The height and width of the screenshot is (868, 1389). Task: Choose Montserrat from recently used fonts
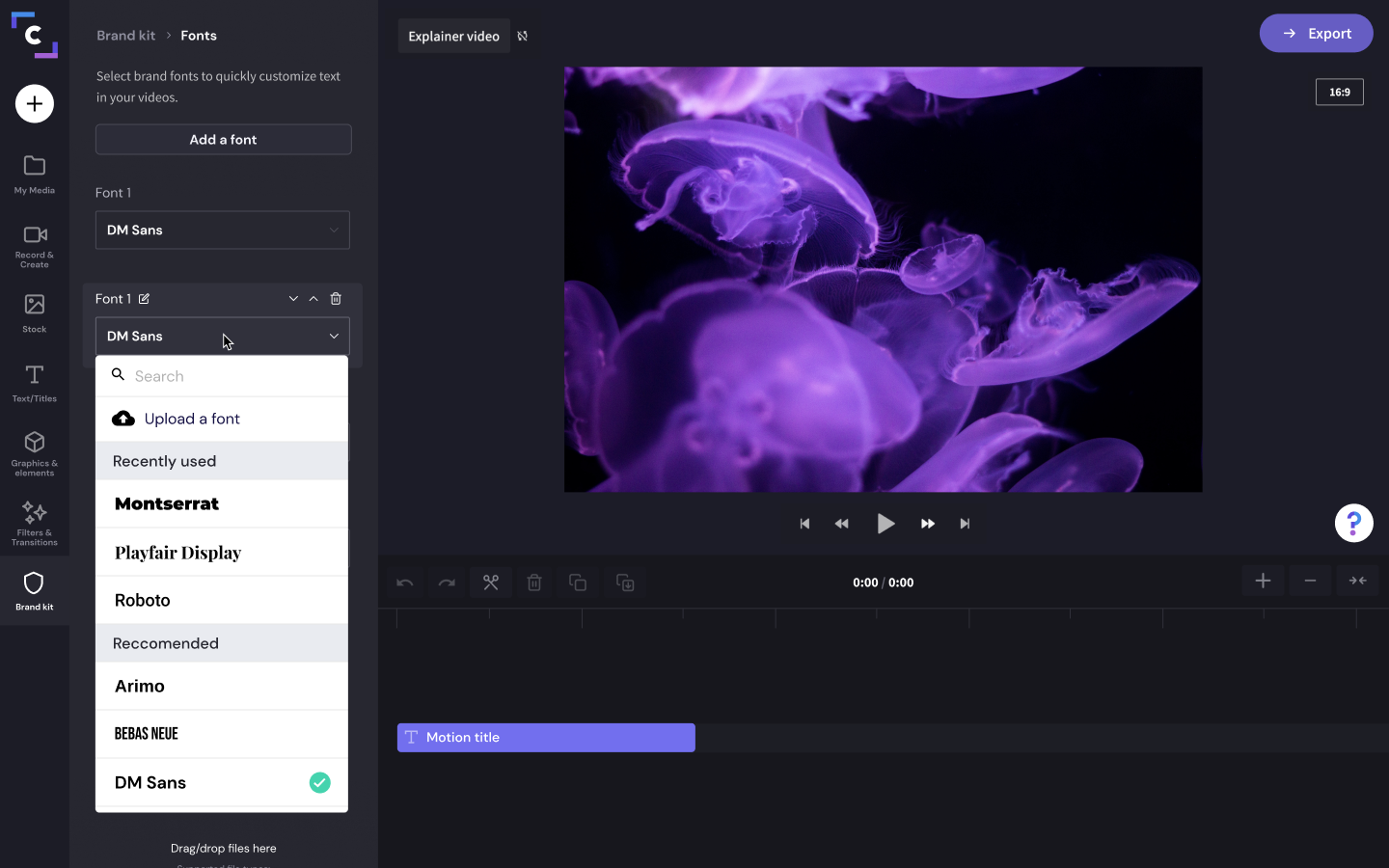[222, 503]
